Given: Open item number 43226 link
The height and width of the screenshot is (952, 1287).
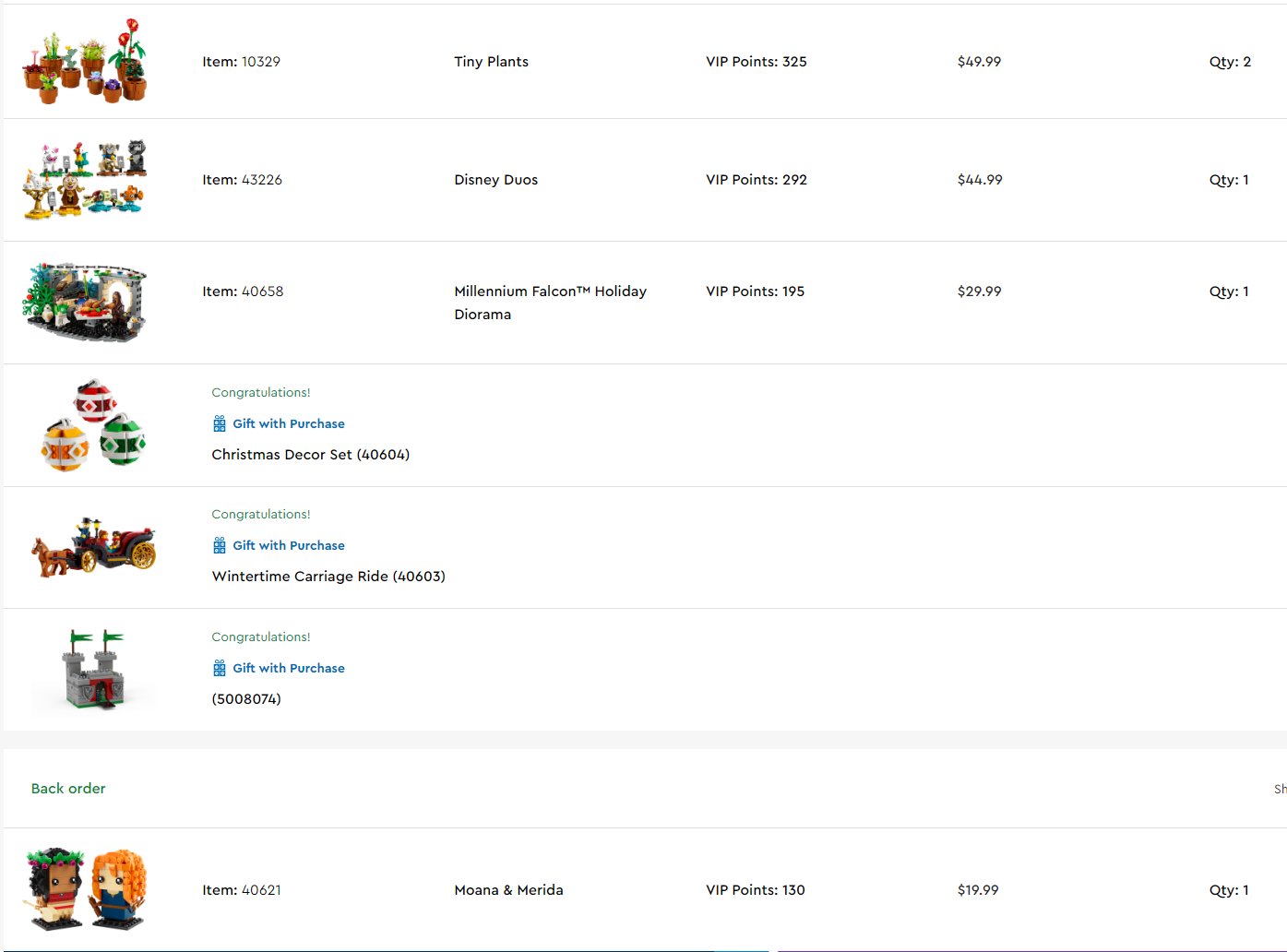Looking at the screenshot, I should pos(262,180).
